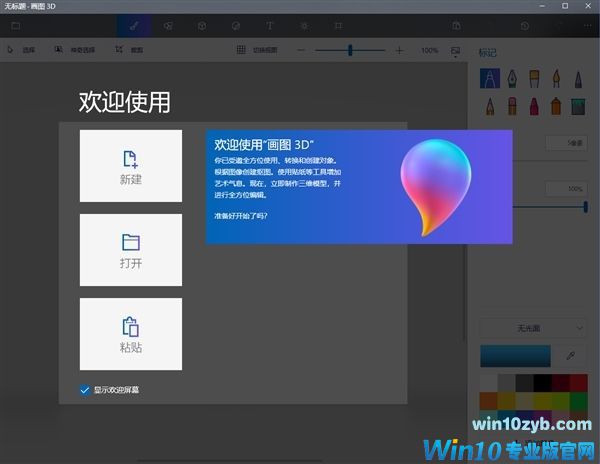The width and height of the screenshot is (600, 464).
Task: Pick the black color swatch
Action: point(541,382)
